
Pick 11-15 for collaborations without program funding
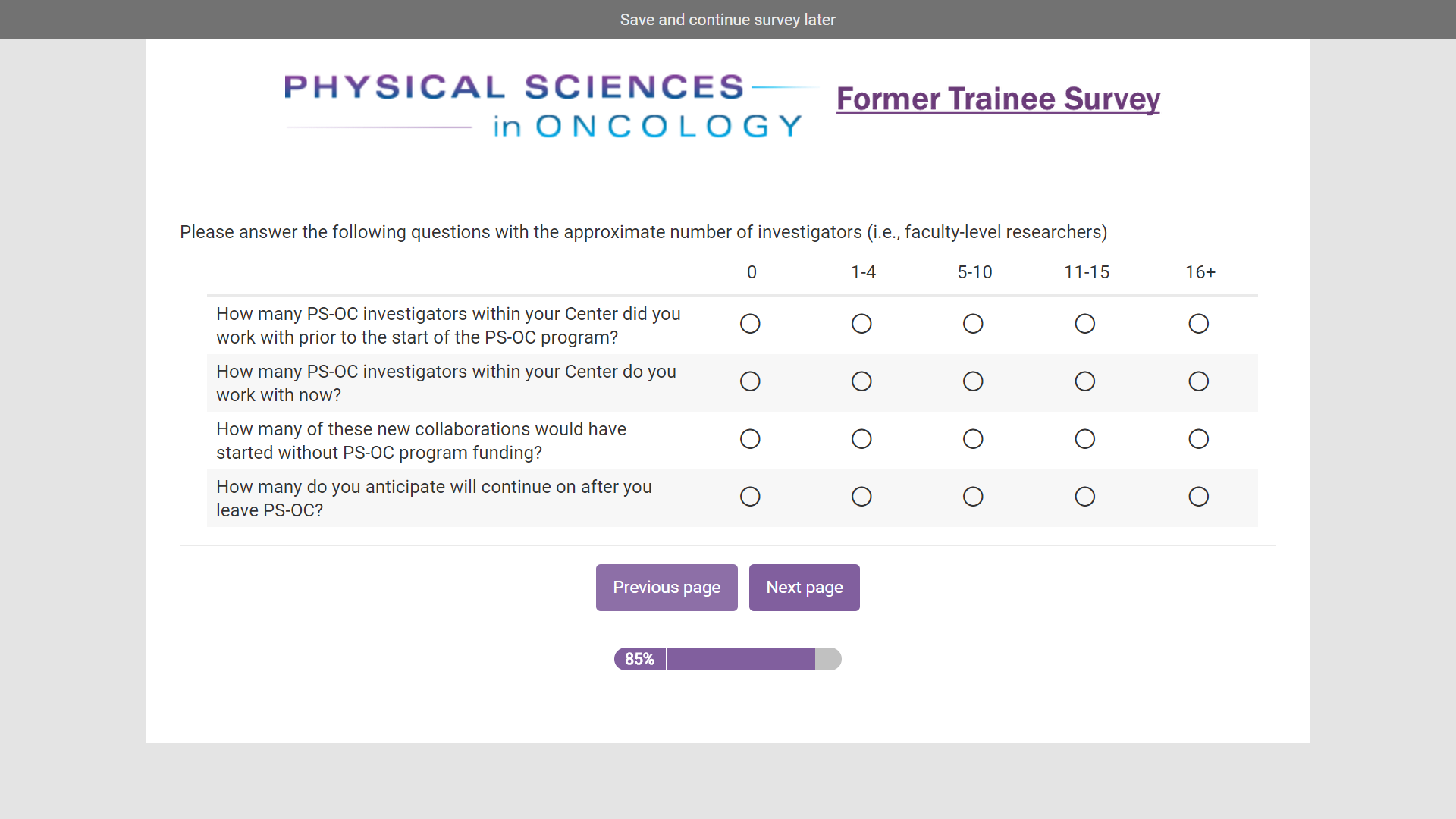1084,439
